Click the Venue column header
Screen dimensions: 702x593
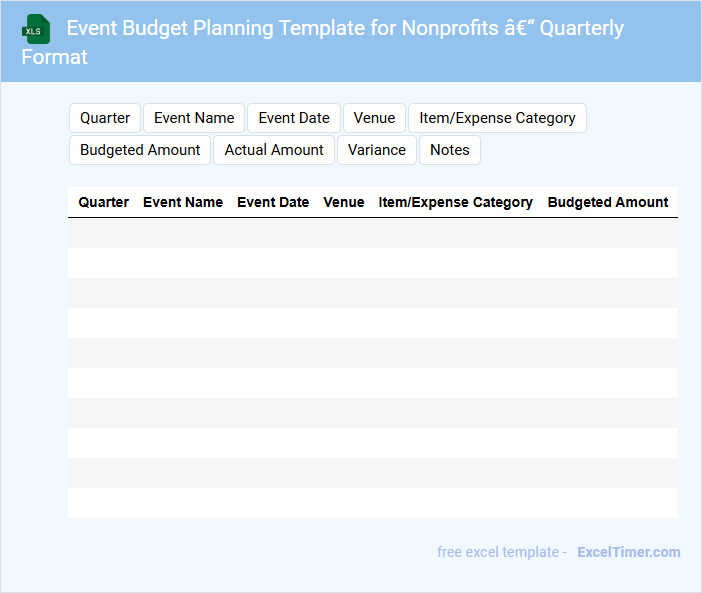coord(344,202)
